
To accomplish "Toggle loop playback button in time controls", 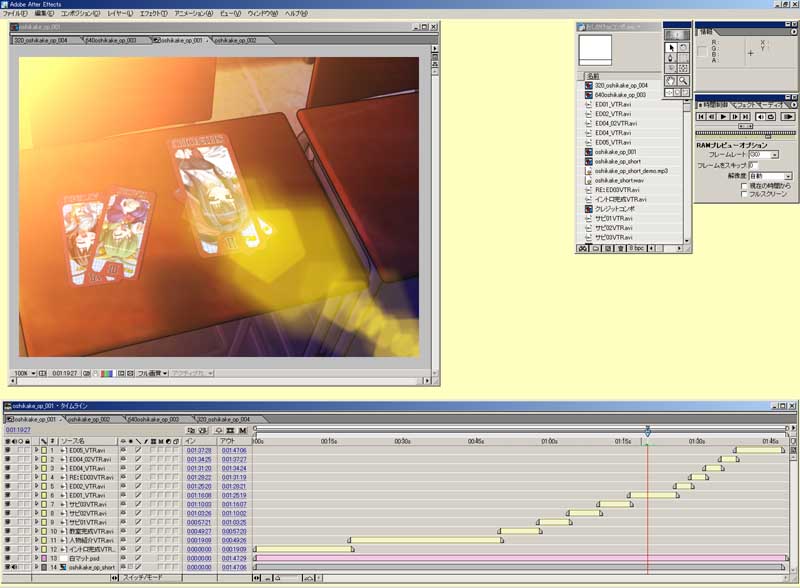I will point(771,117).
